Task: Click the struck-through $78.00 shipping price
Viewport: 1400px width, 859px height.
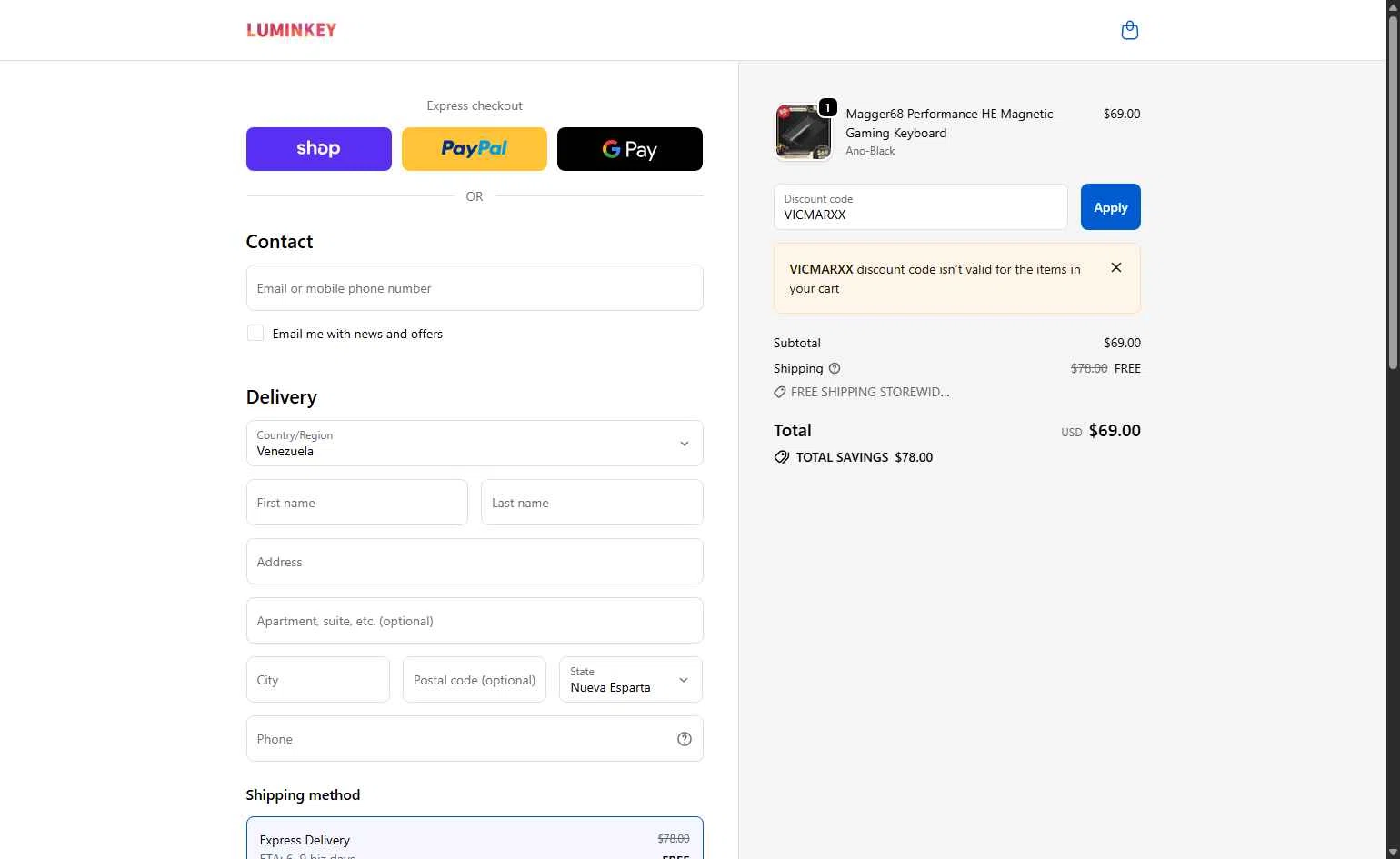Action: pyautogui.click(x=1089, y=368)
